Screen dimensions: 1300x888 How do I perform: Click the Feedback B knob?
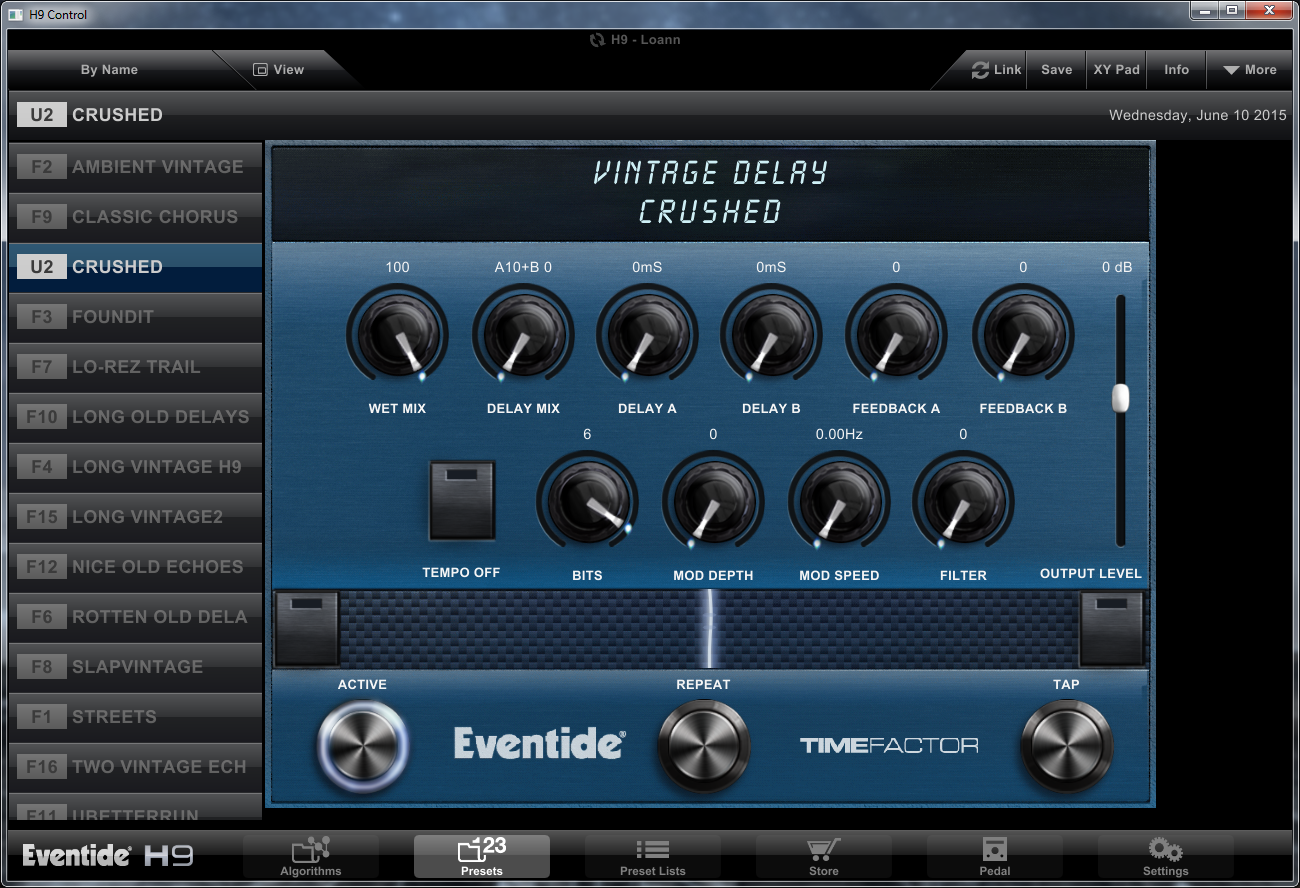coord(1023,335)
